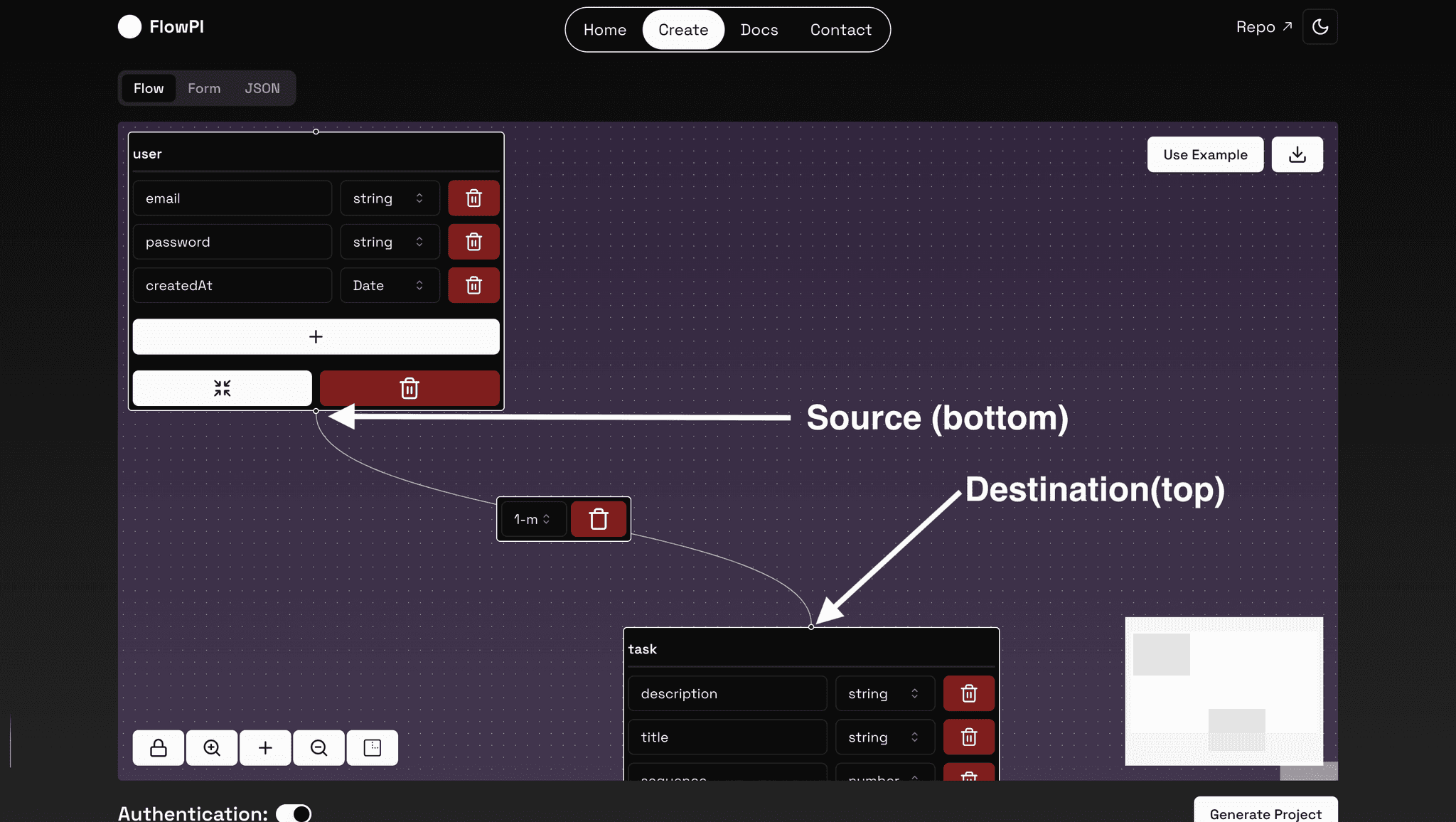Screen dimensions: 1456x822
Task: Zoom in on the flow canvas
Action: click(x=212, y=747)
